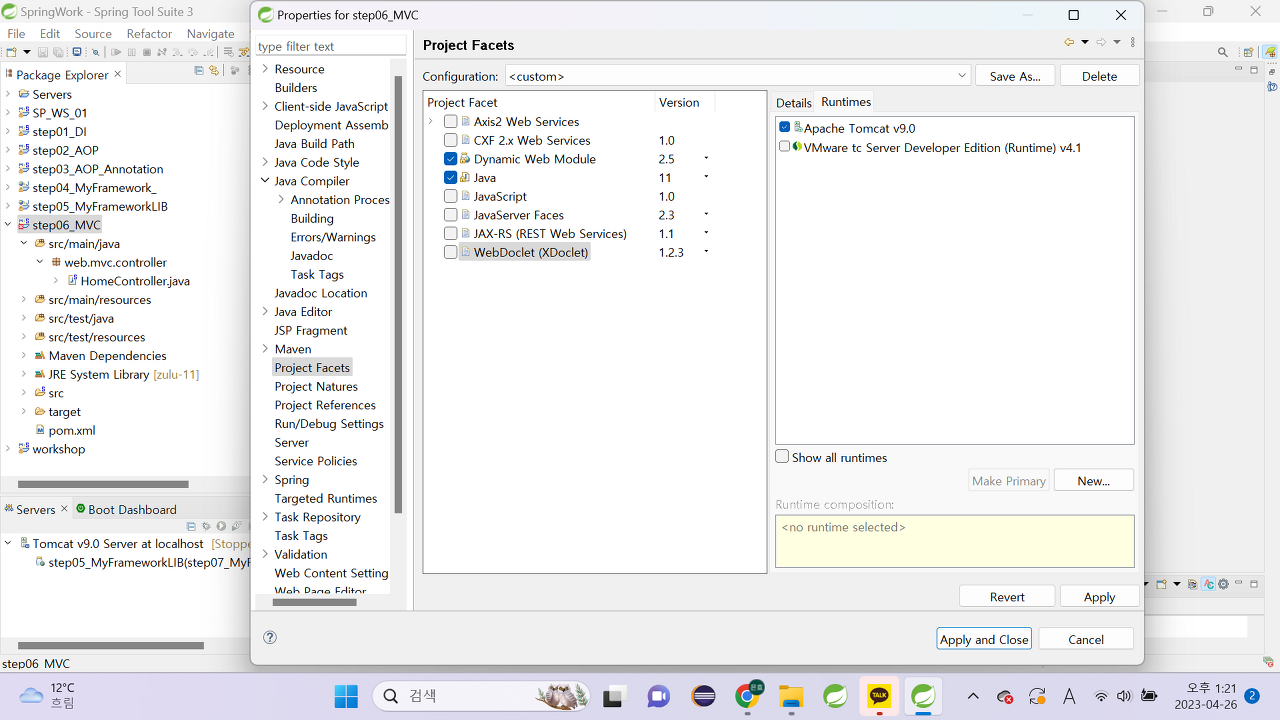The image size is (1280, 720).
Task: Check the CXF 2.x Web Services facet
Action: pyautogui.click(x=451, y=140)
